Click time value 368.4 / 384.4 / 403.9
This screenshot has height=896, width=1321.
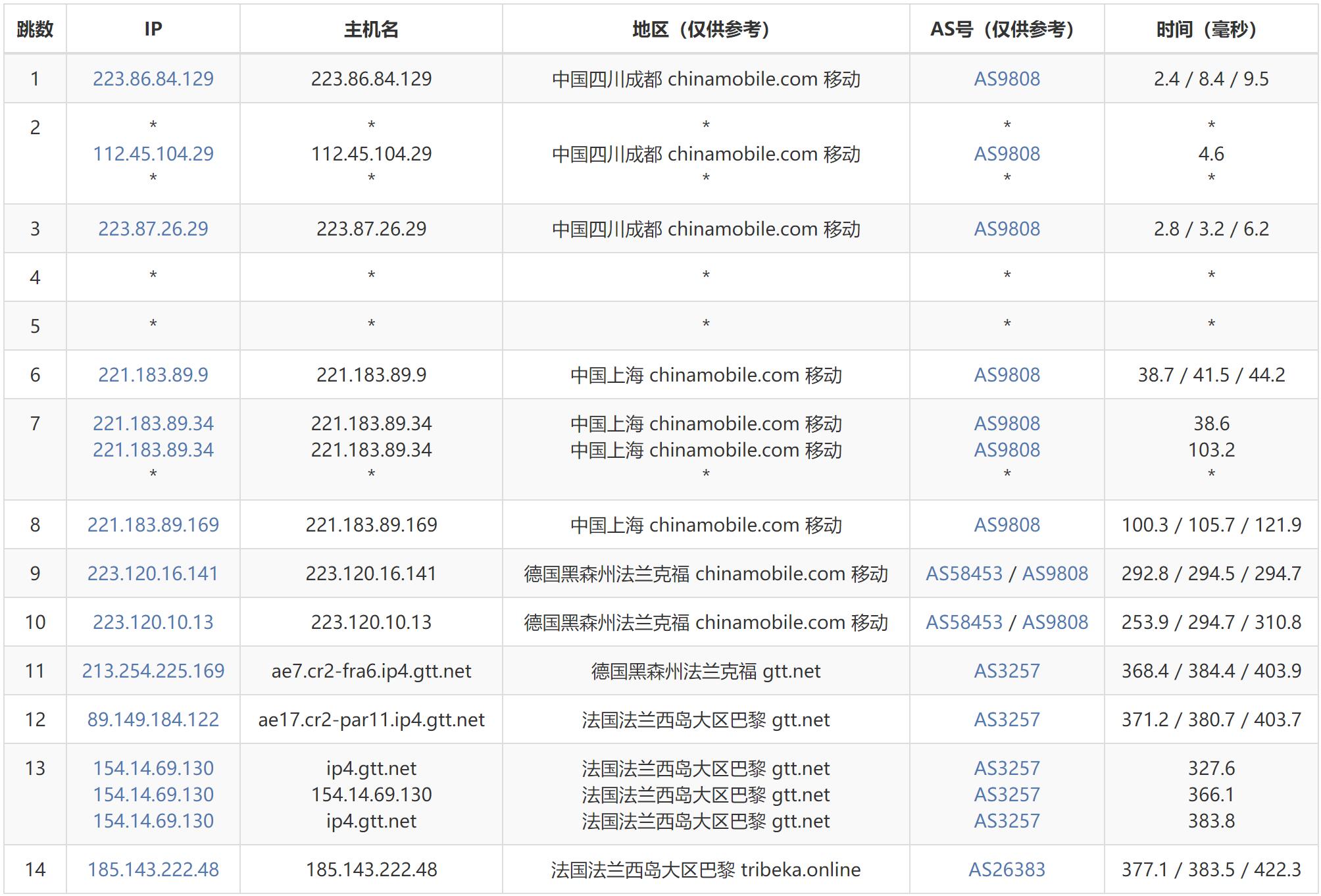pos(1211,671)
